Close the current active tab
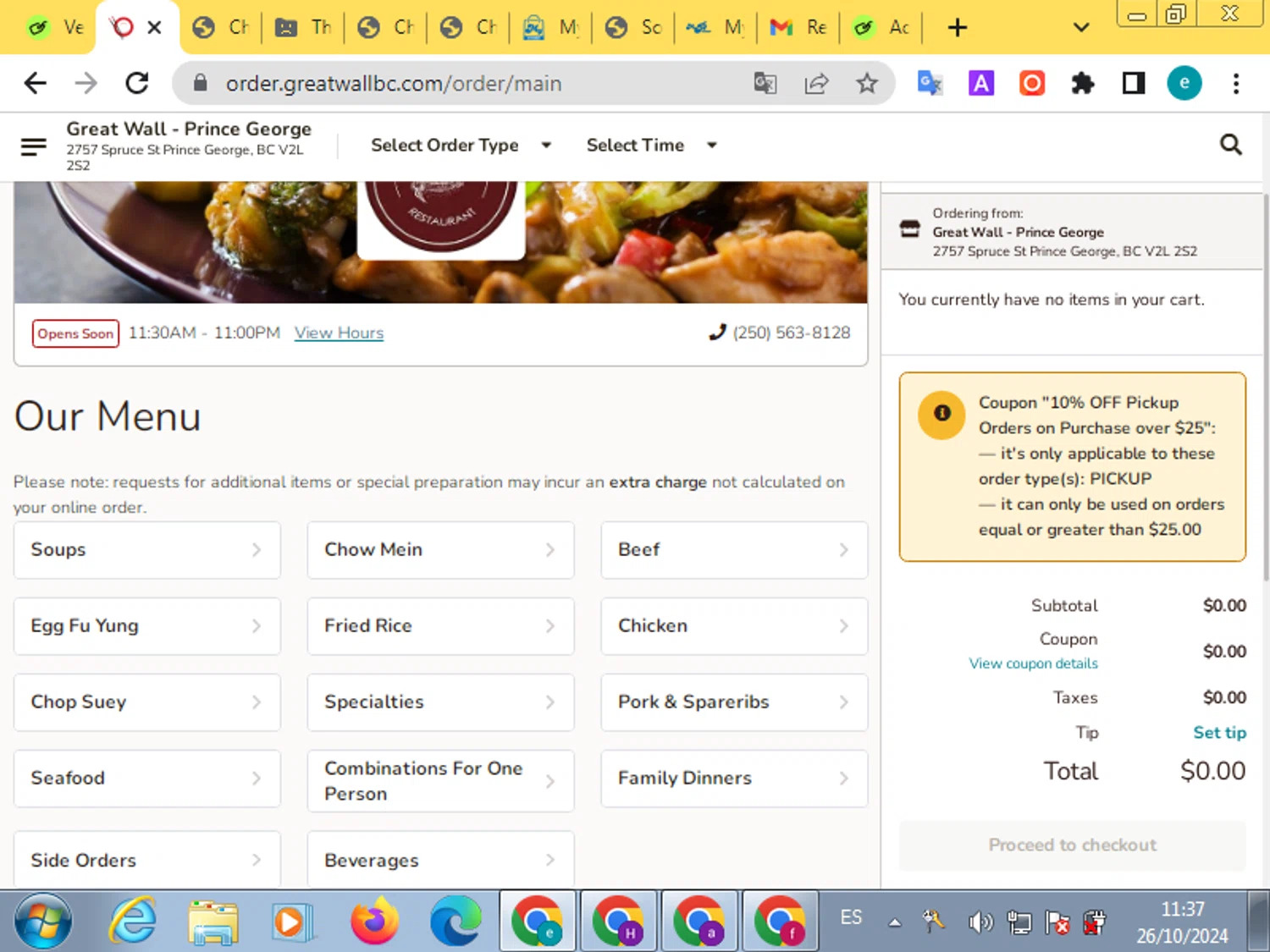The height and width of the screenshot is (952, 1270). 155,28
